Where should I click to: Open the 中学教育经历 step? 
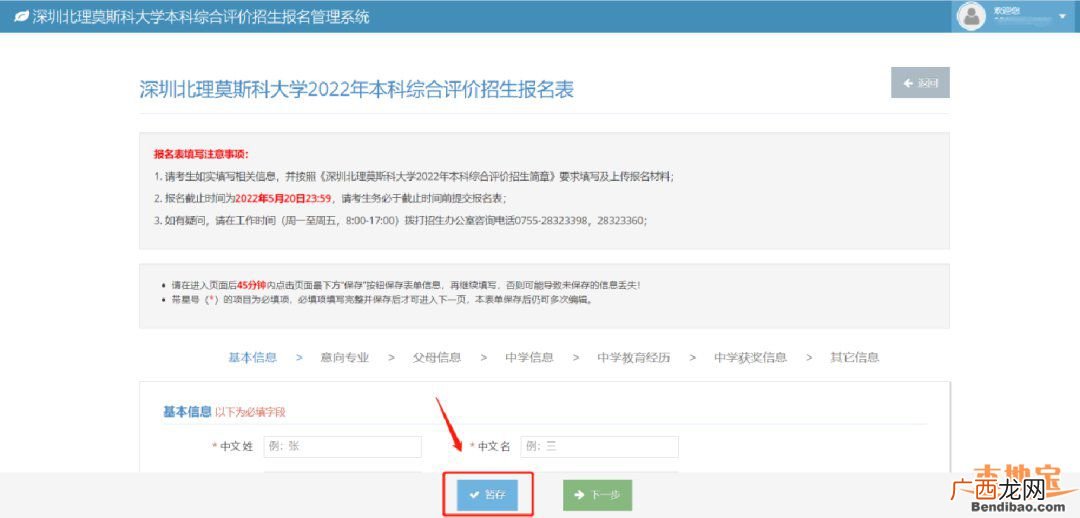[634, 358]
